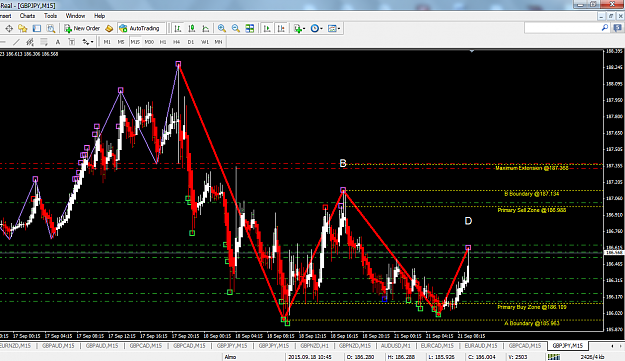The width and height of the screenshot is (625, 361).
Task: Toggle chart shift from right border
Action: [x=281, y=28]
